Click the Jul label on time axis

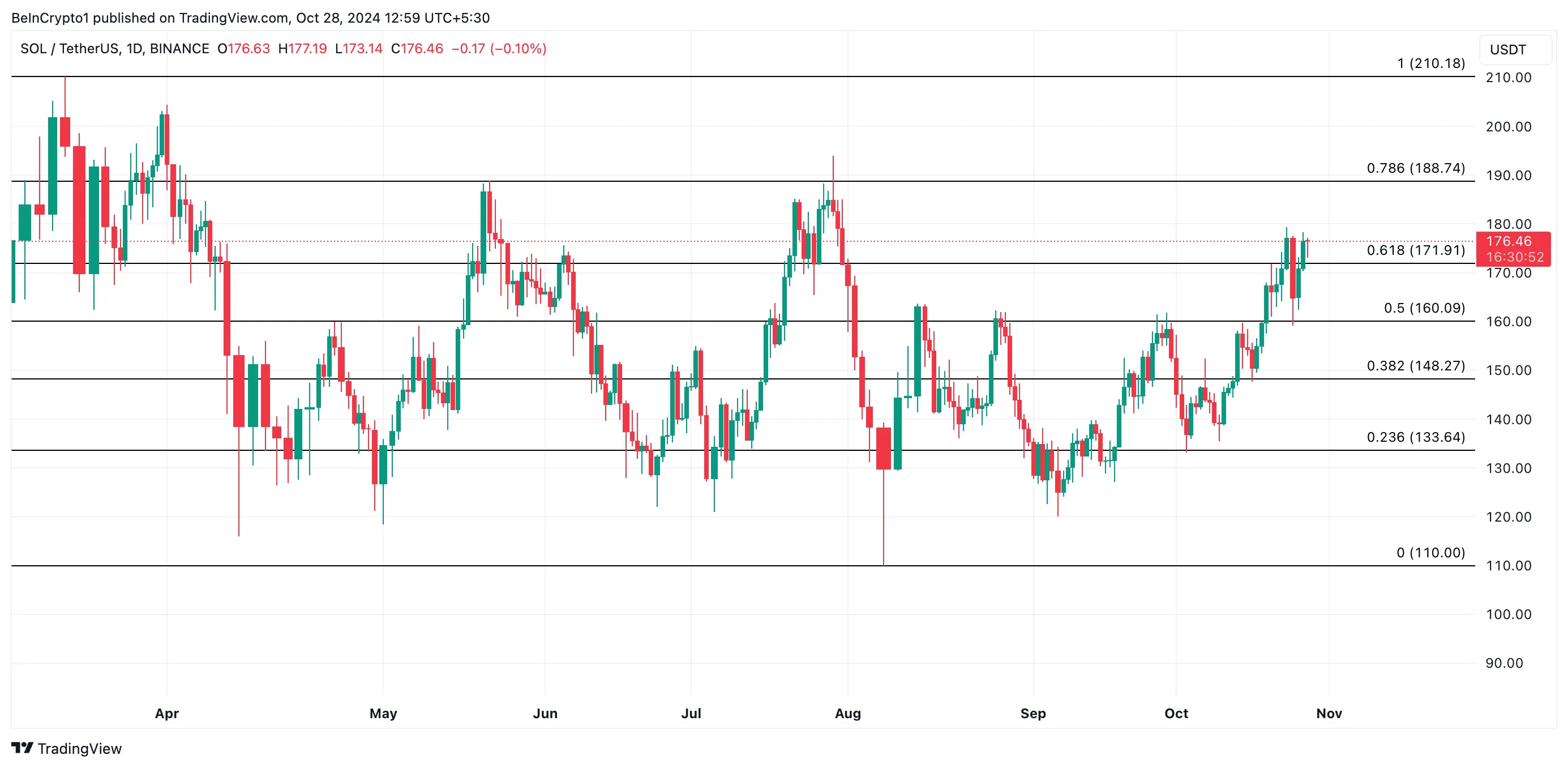692,713
